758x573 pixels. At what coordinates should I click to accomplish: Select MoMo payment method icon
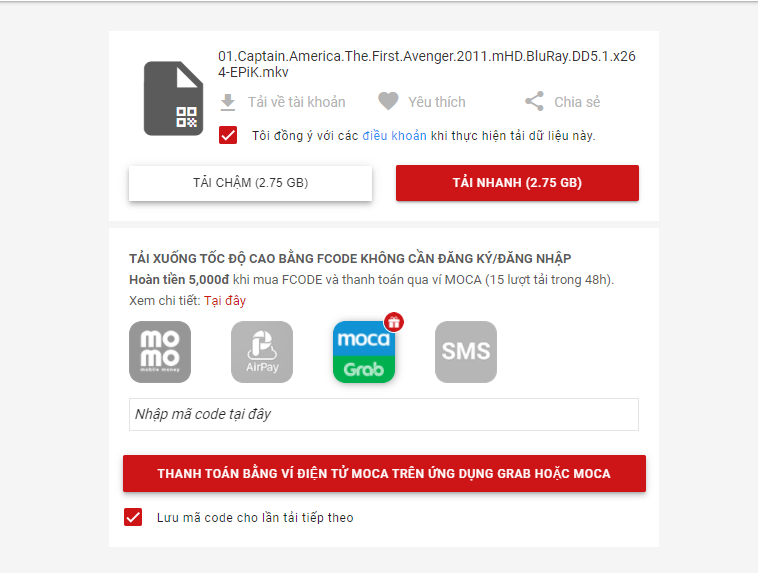(160, 352)
